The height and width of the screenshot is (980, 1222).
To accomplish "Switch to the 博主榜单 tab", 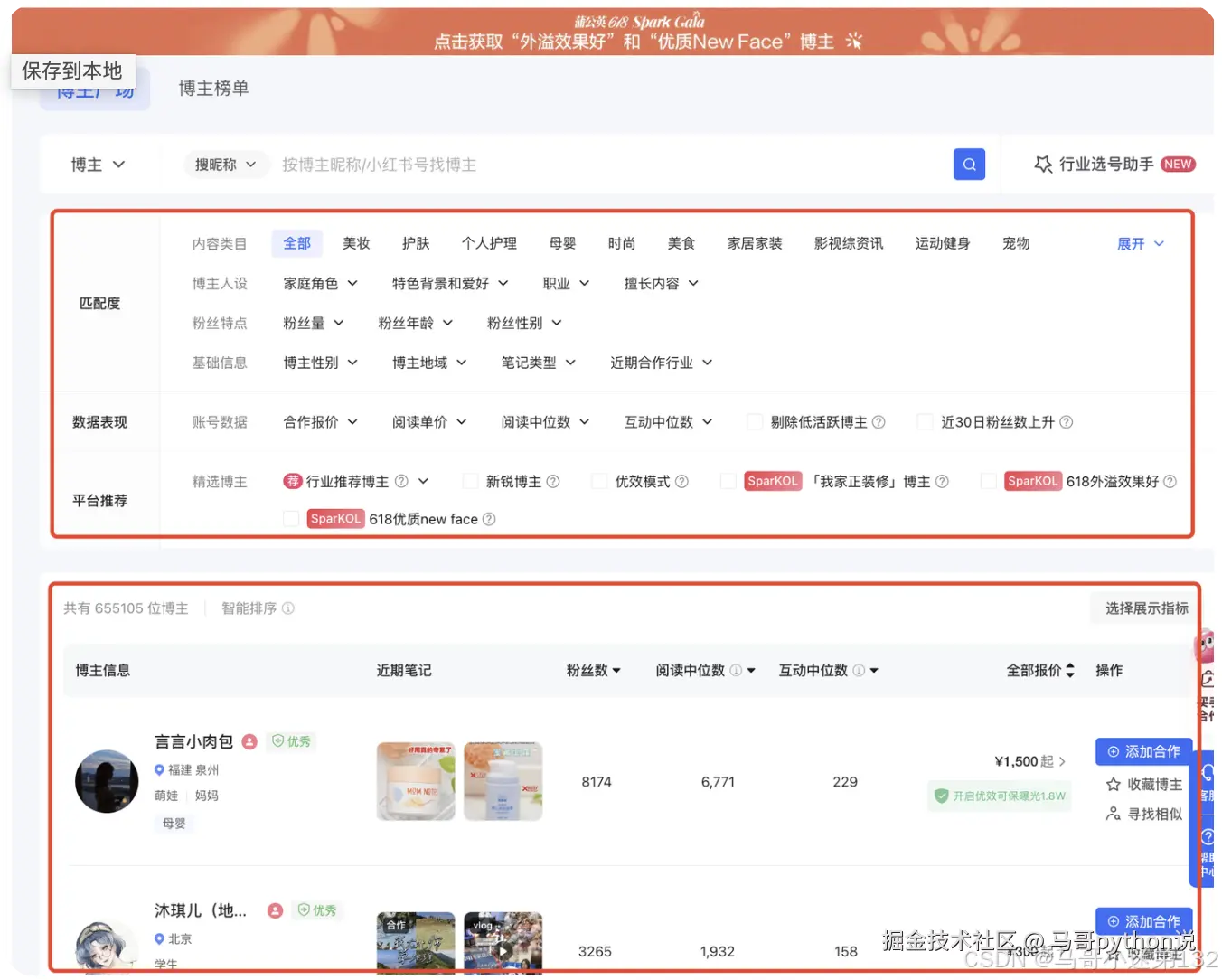I will pyautogui.click(x=213, y=88).
